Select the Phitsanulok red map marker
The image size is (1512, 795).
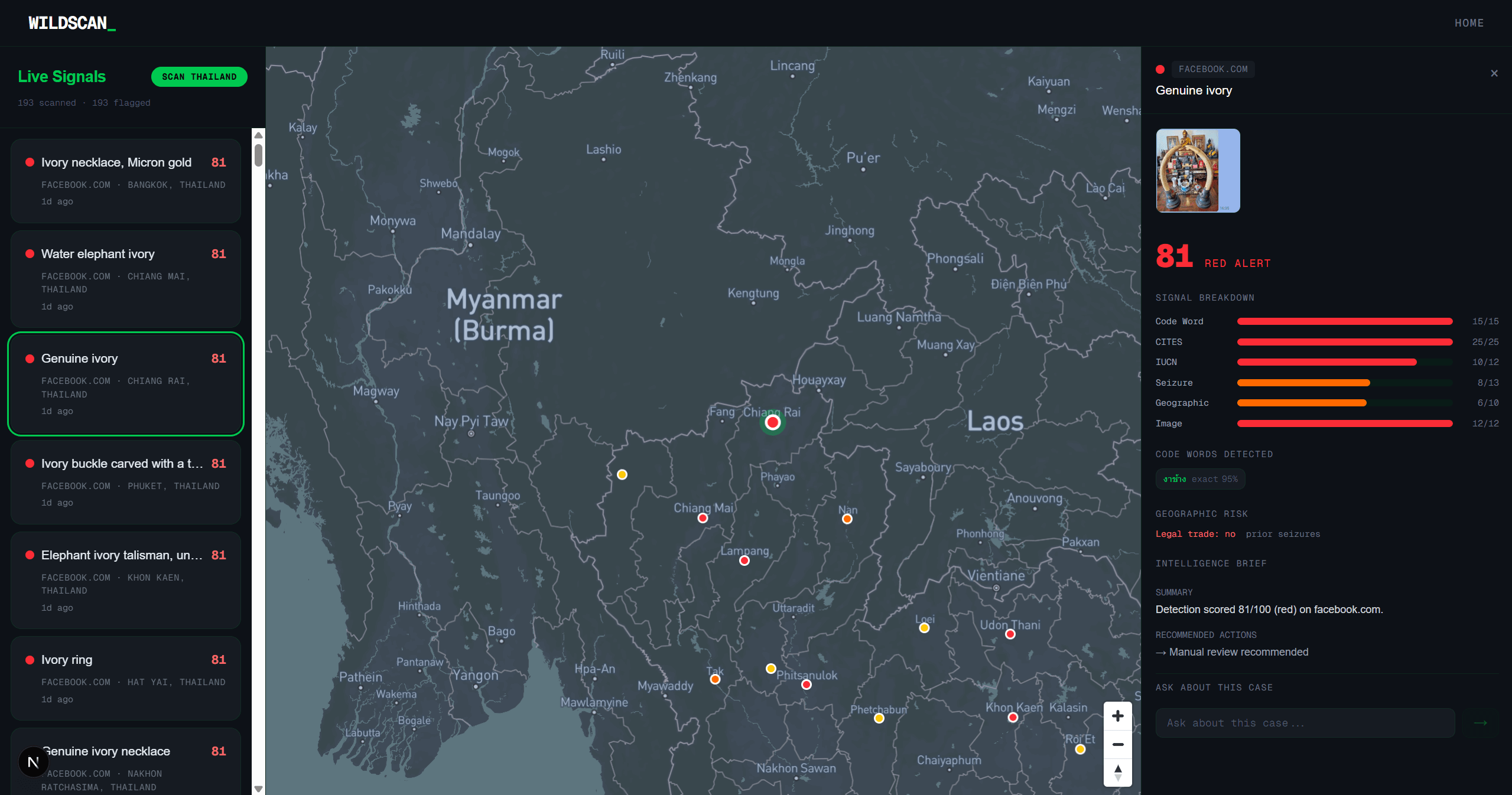(806, 685)
